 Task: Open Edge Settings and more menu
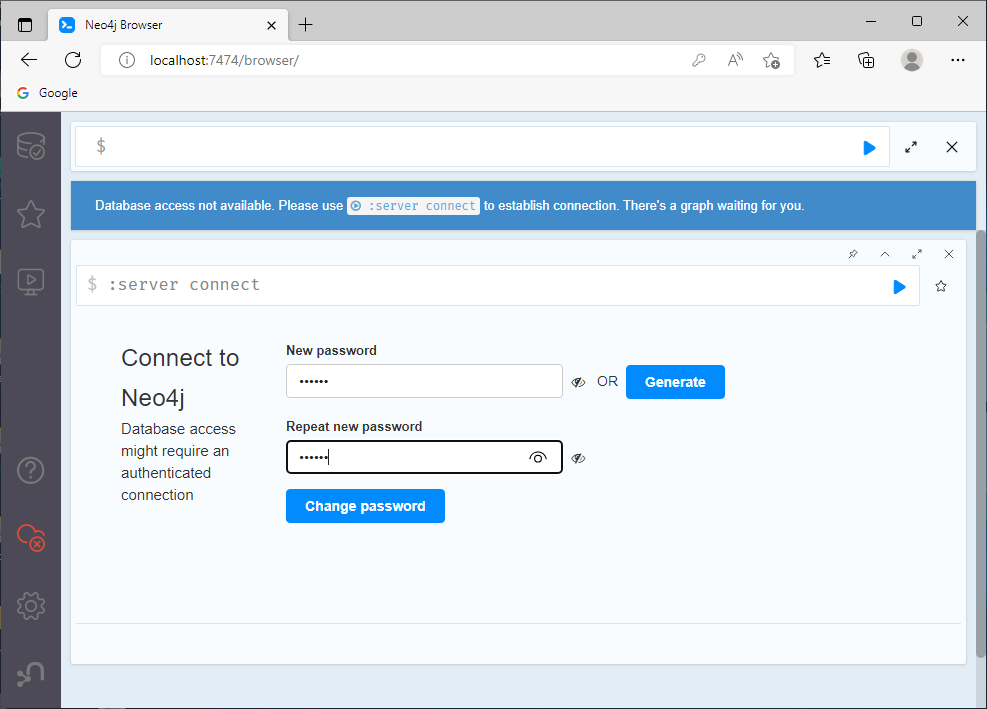pyautogui.click(x=958, y=60)
